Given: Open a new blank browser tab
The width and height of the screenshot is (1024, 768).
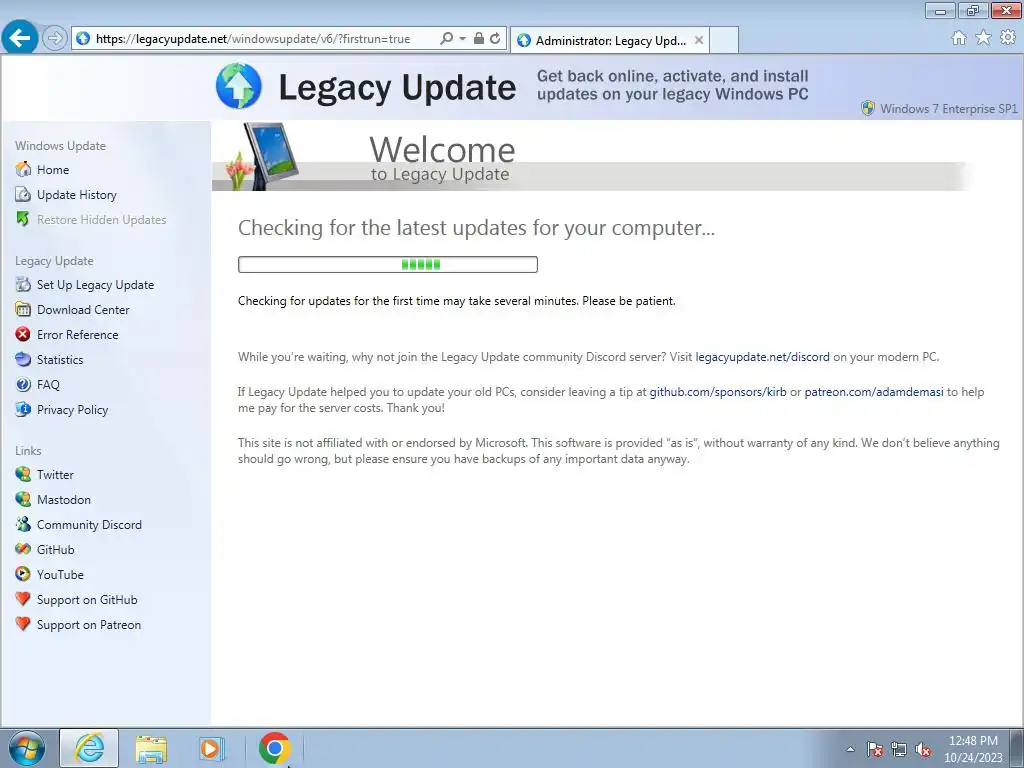Looking at the screenshot, I should (x=724, y=40).
